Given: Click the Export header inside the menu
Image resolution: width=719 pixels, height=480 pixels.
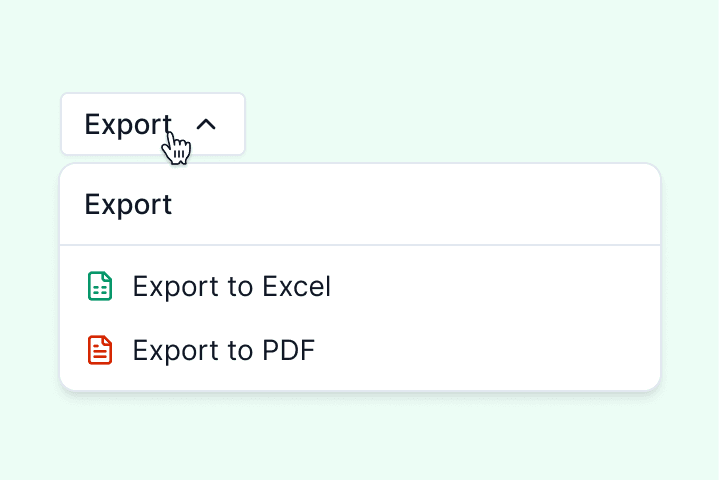Looking at the screenshot, I should tap(128, 205).
